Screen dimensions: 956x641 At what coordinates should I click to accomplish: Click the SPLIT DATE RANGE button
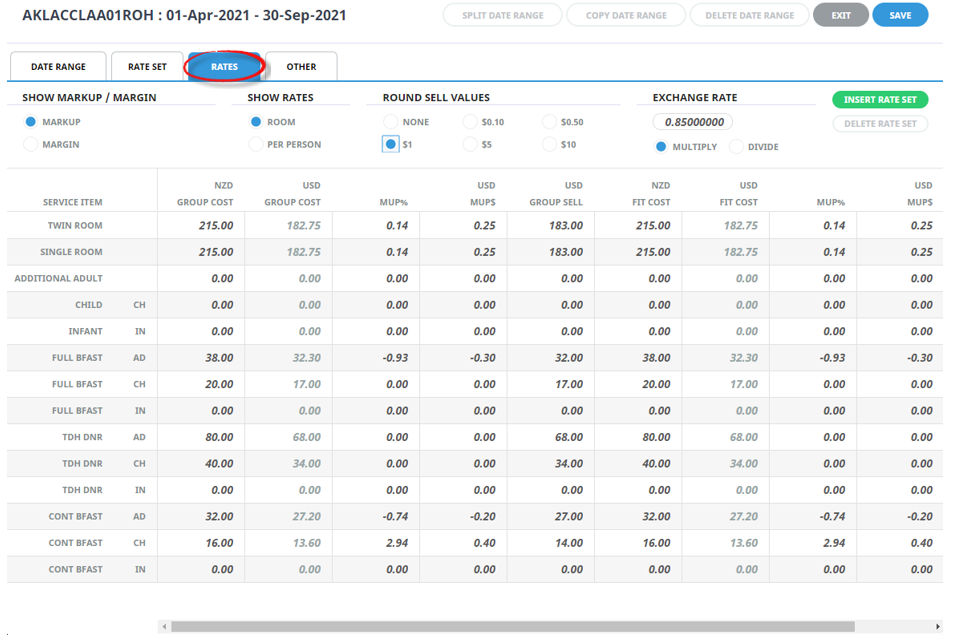click(502, 15)
